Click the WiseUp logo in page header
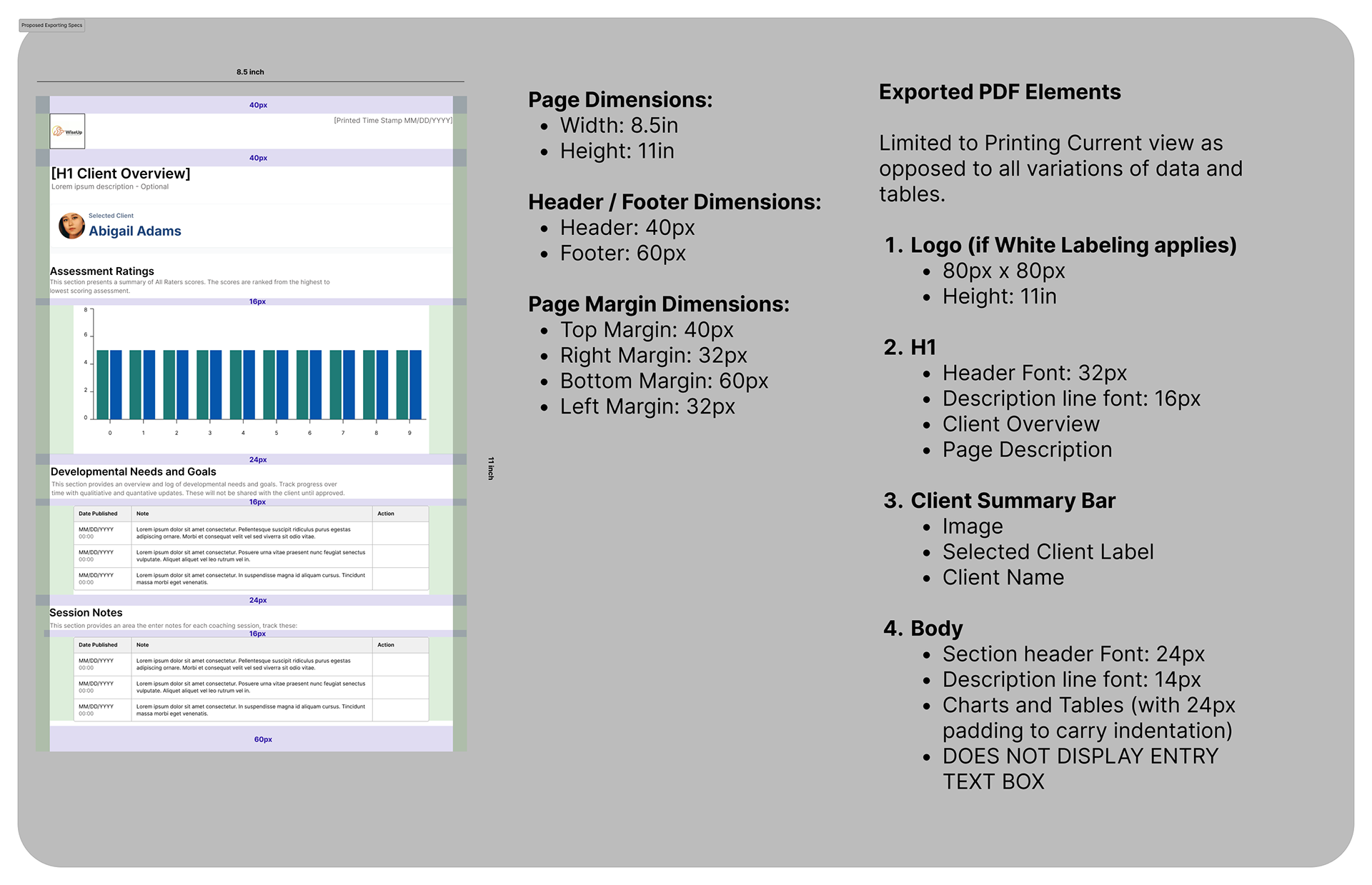Screen dimensions: 1372x885 pyautogui.click(x=67, y=131)
